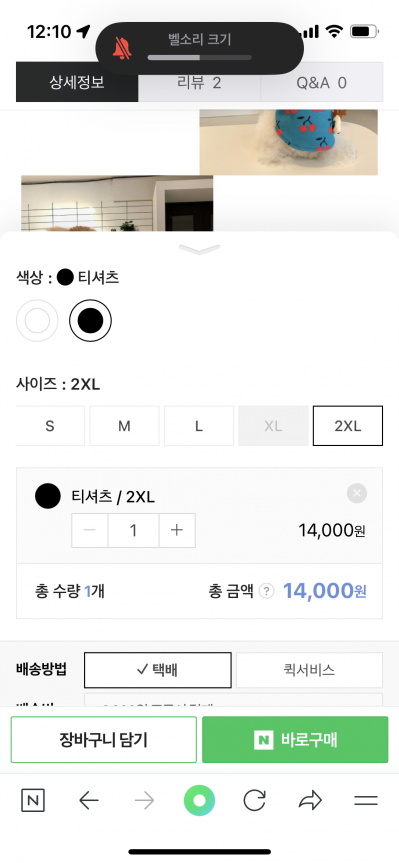
Task: Tap the Naver home N icon
Action: (33, 800)
